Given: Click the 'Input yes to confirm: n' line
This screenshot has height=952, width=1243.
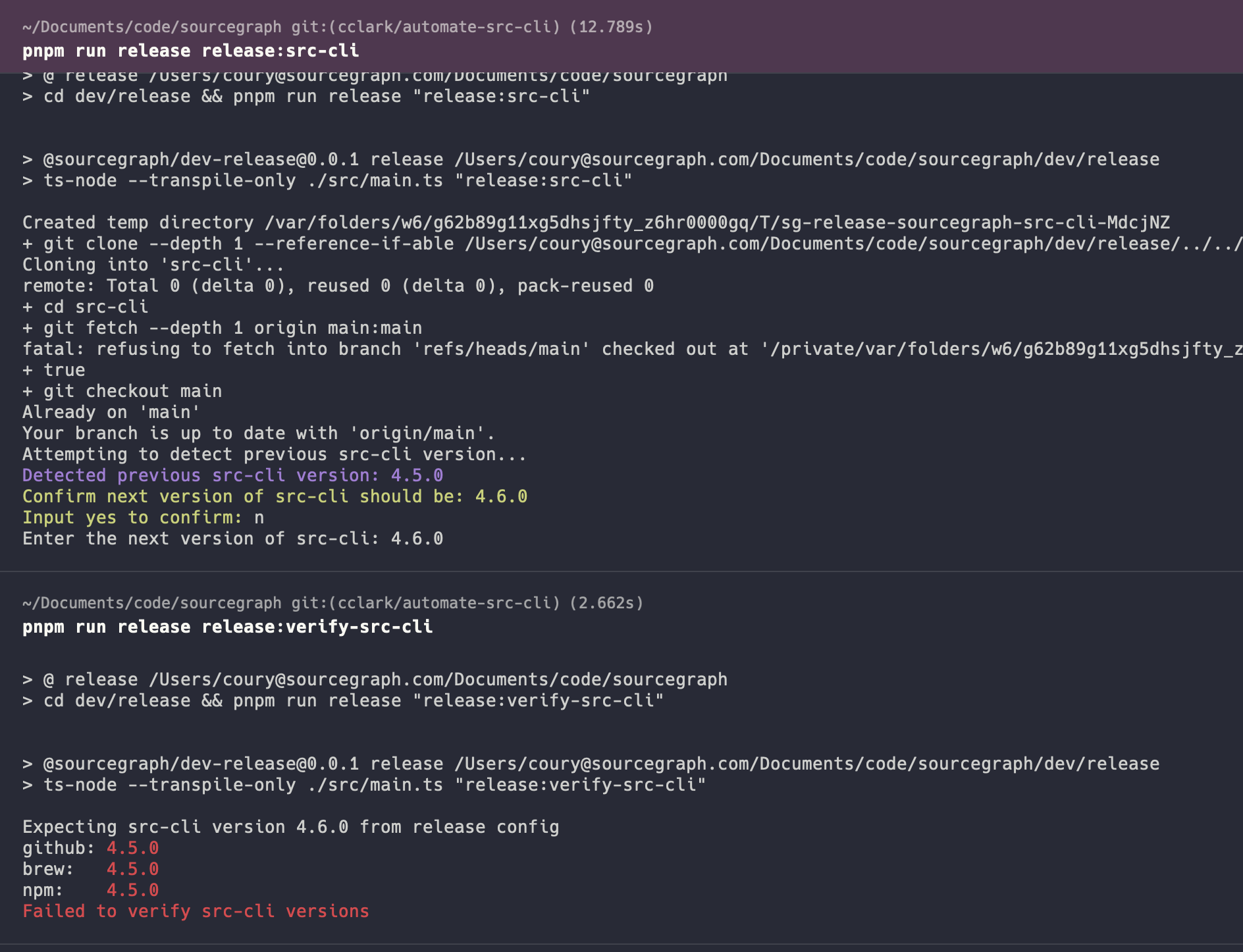Looking at the screenshot, I should (144, 517).
